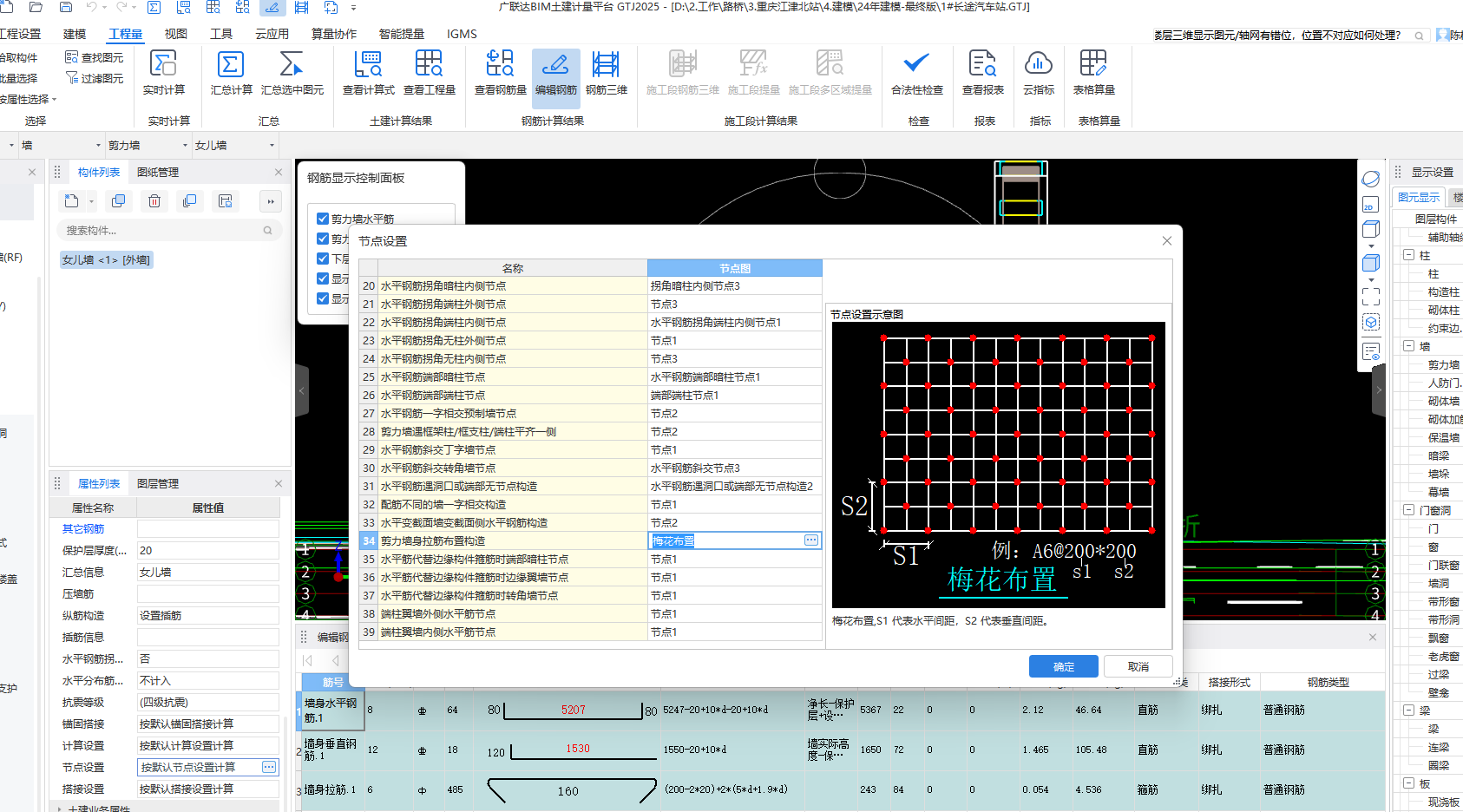
Task: Click 保护层厚度 value field 20
Action: coord(208,550)
